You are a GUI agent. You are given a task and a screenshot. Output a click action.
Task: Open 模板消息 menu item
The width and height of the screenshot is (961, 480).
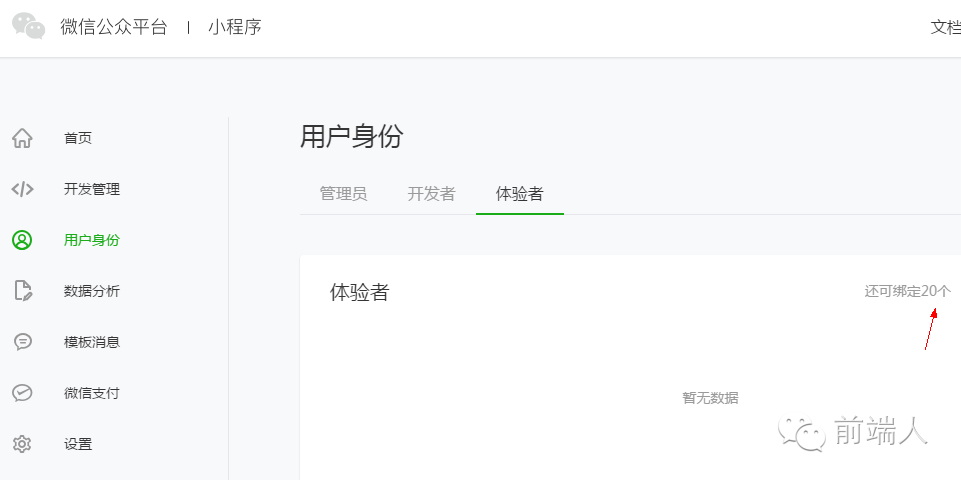point(92,342)
